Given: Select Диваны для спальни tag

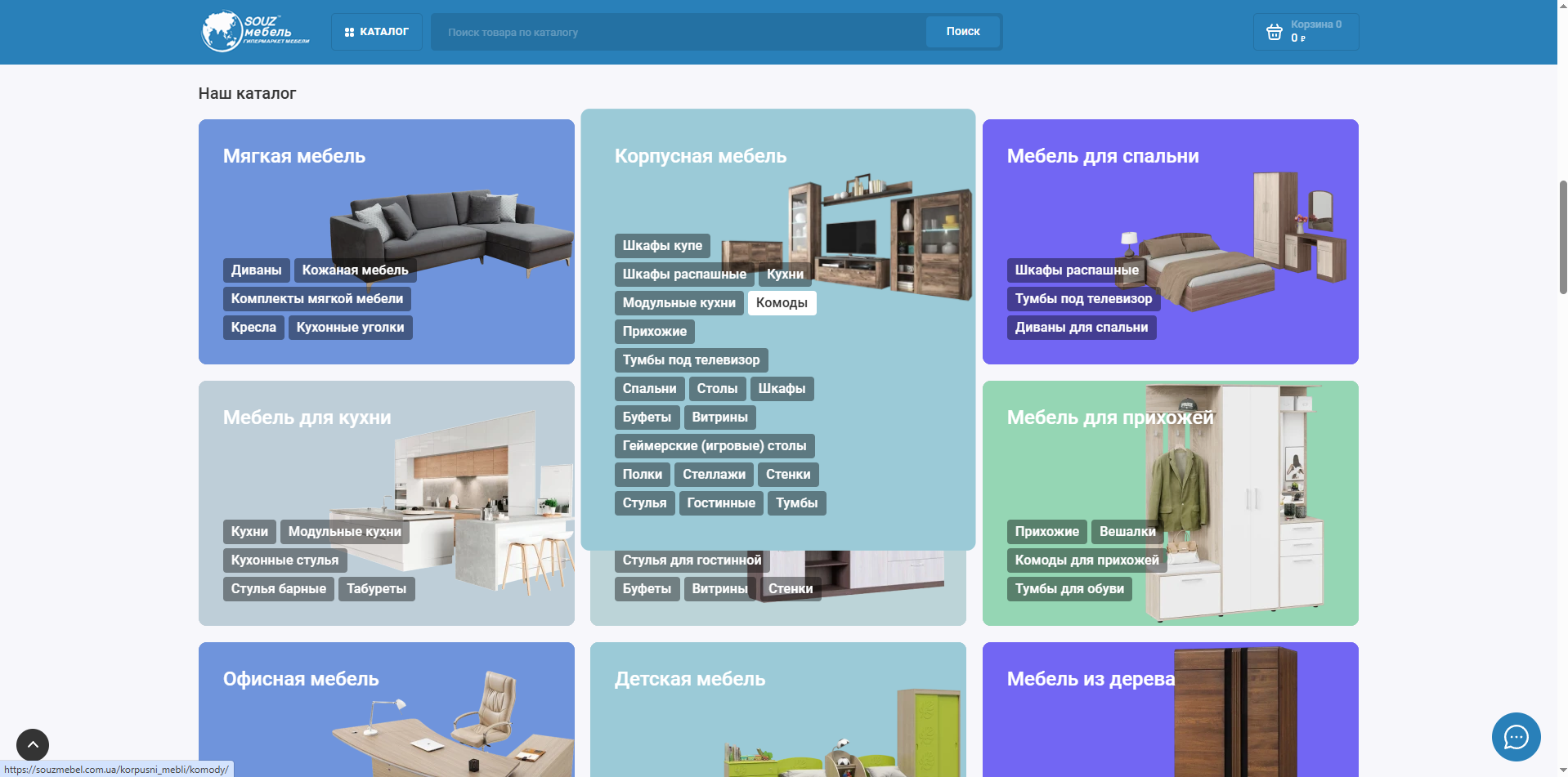Looking at the screenshot, I should (1082, 328).
